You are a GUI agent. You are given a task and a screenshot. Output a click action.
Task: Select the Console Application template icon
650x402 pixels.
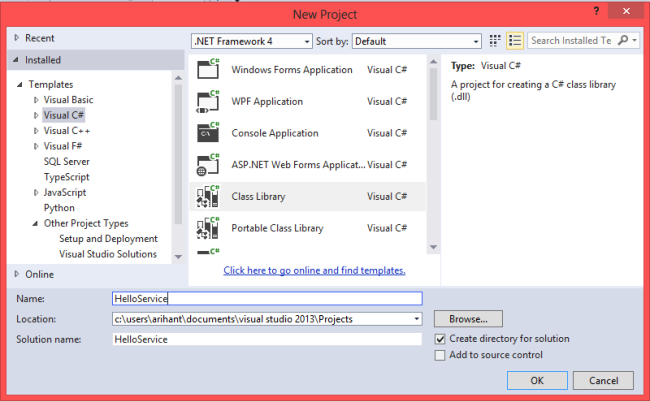click(x=208, y=133)
